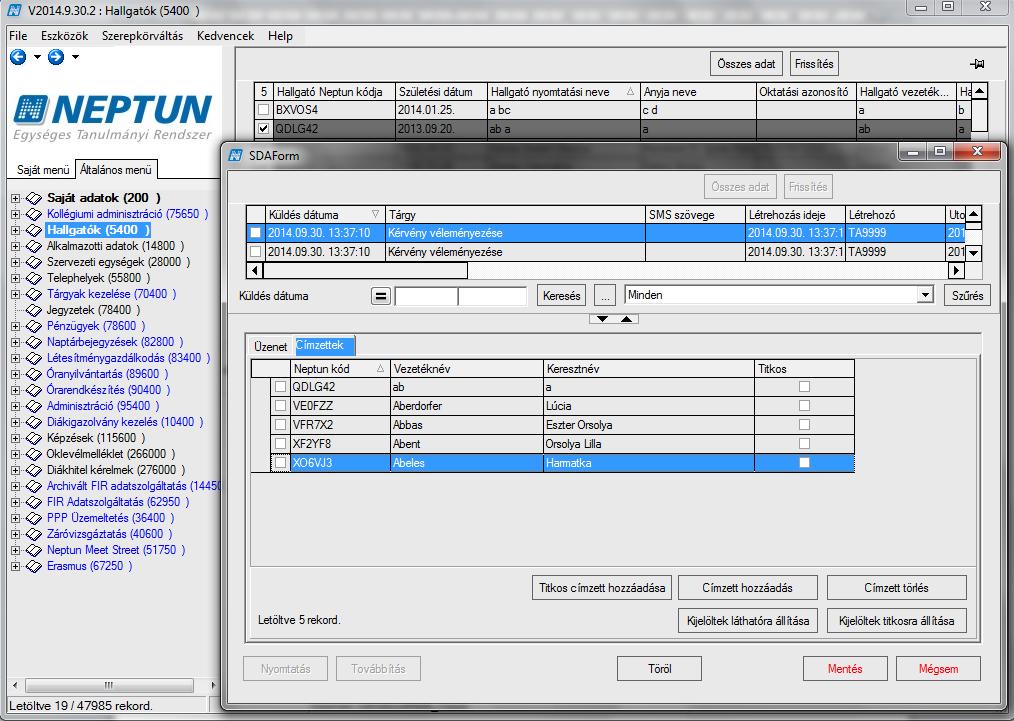Screen dimensions: 1014x721
Task: Open the back arrow history dropdown
Action: pyautogui.click(x=37, y=58)
